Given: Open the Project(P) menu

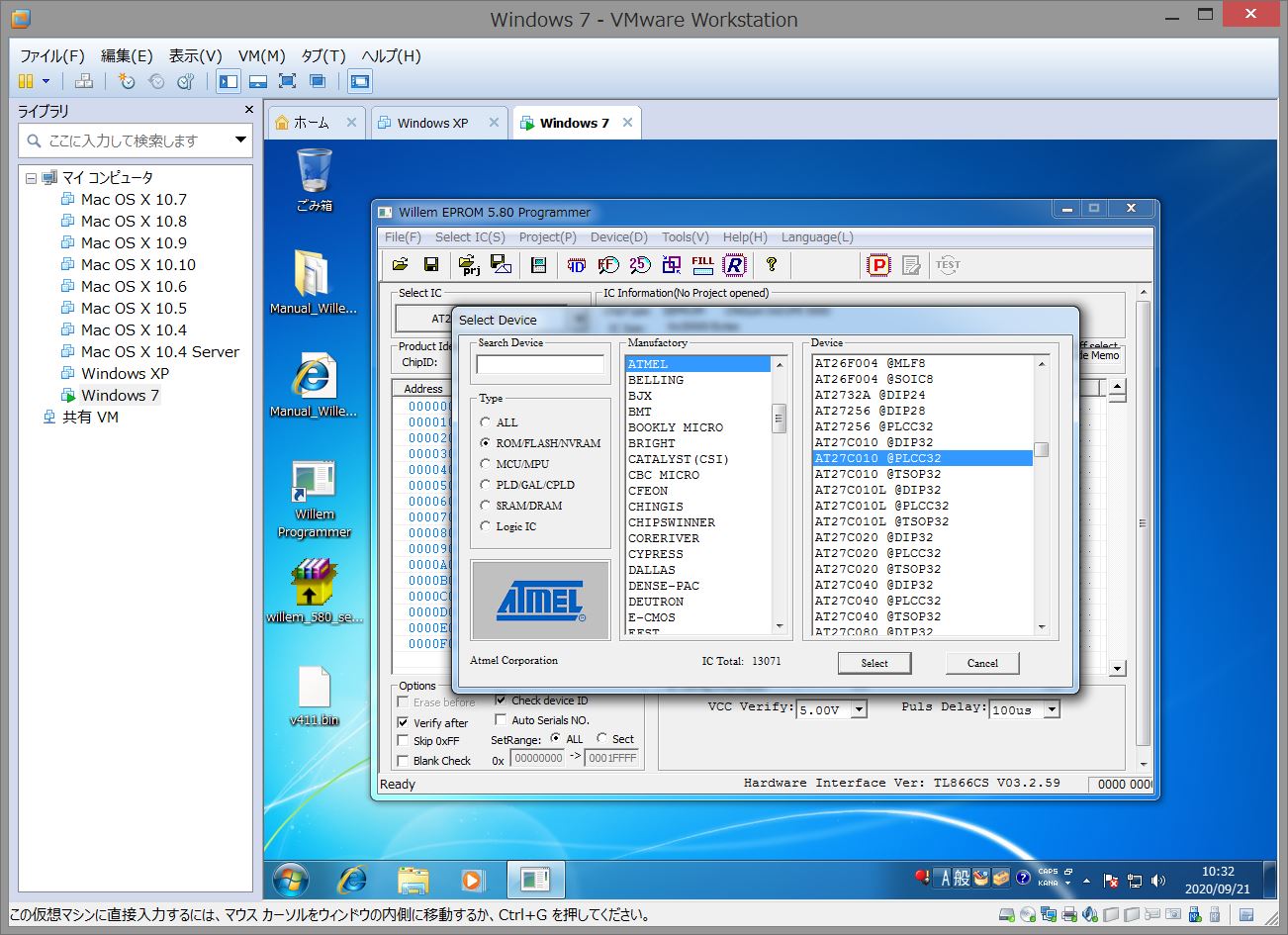Looking at the screenshot, I should (x=548, y=236).
